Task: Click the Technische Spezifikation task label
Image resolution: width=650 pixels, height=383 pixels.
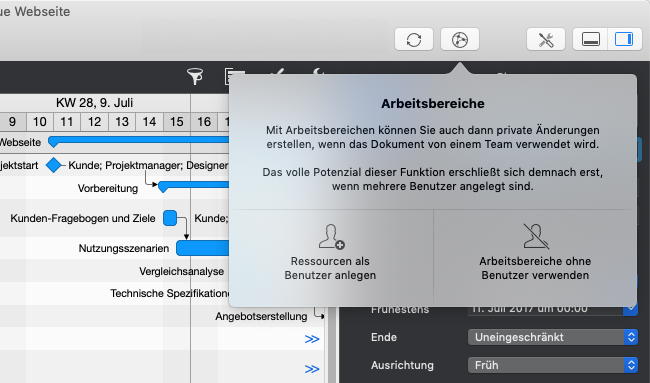Action: click(170, 293)
